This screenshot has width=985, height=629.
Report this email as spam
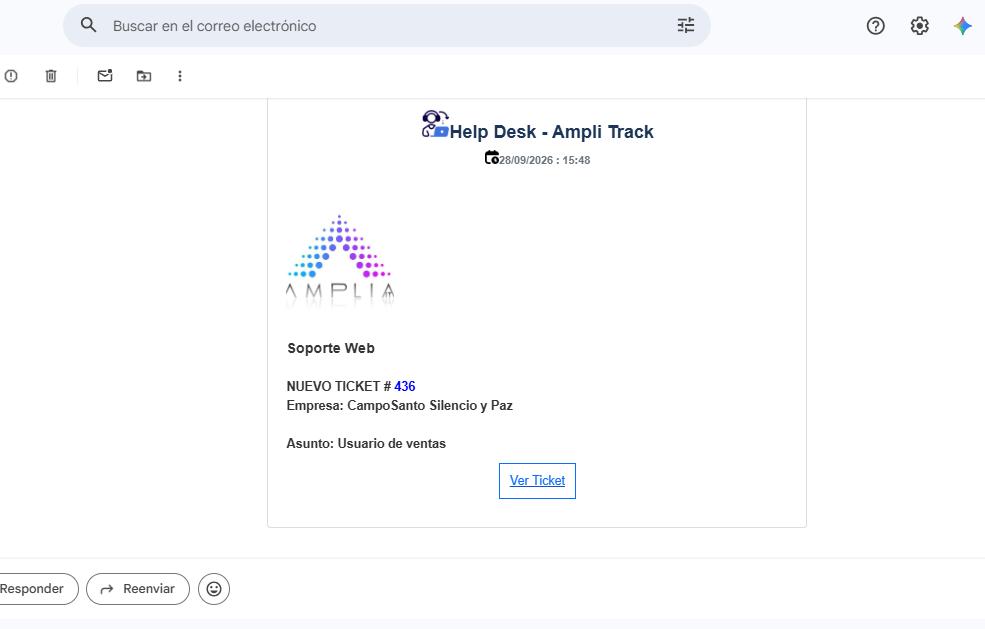(11, 76)
